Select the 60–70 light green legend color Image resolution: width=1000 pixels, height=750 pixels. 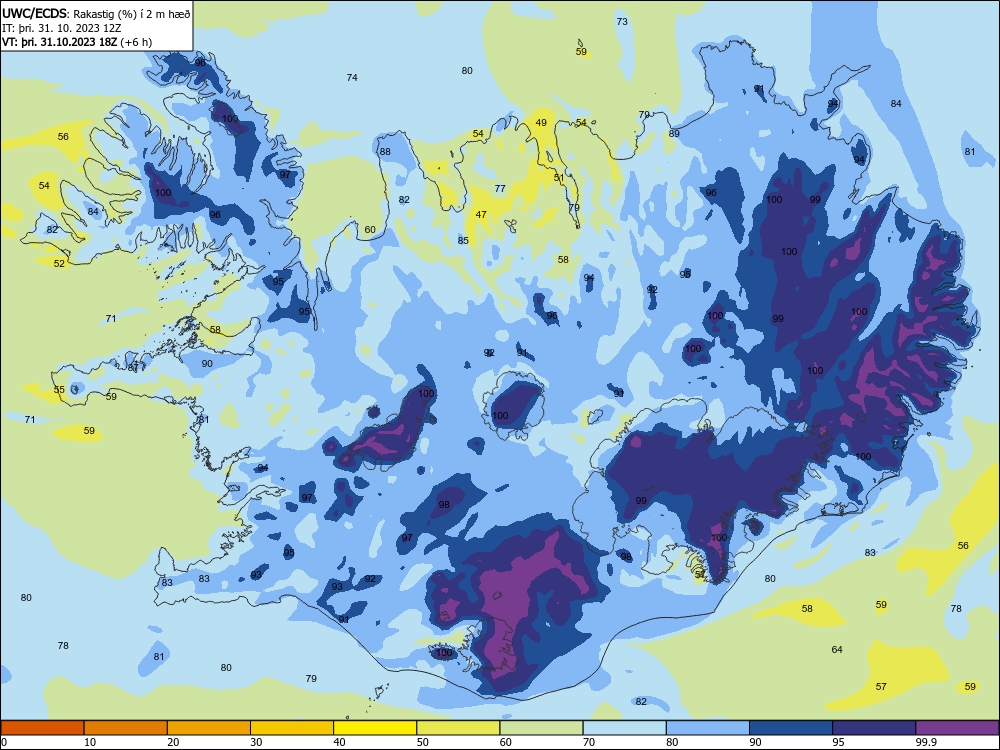point(541,728)
